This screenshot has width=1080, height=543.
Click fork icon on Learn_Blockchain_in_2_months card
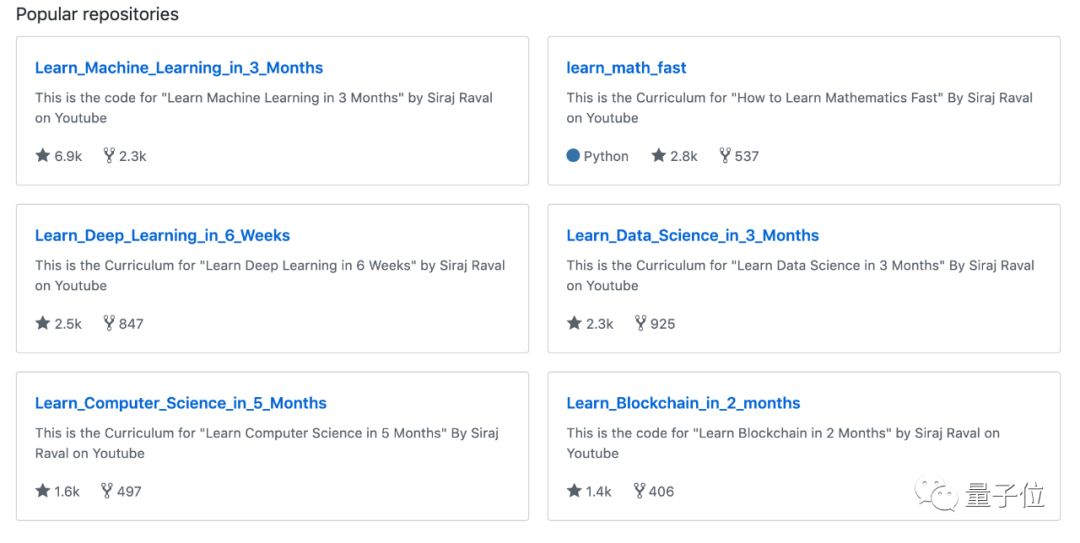coord(639,491)
